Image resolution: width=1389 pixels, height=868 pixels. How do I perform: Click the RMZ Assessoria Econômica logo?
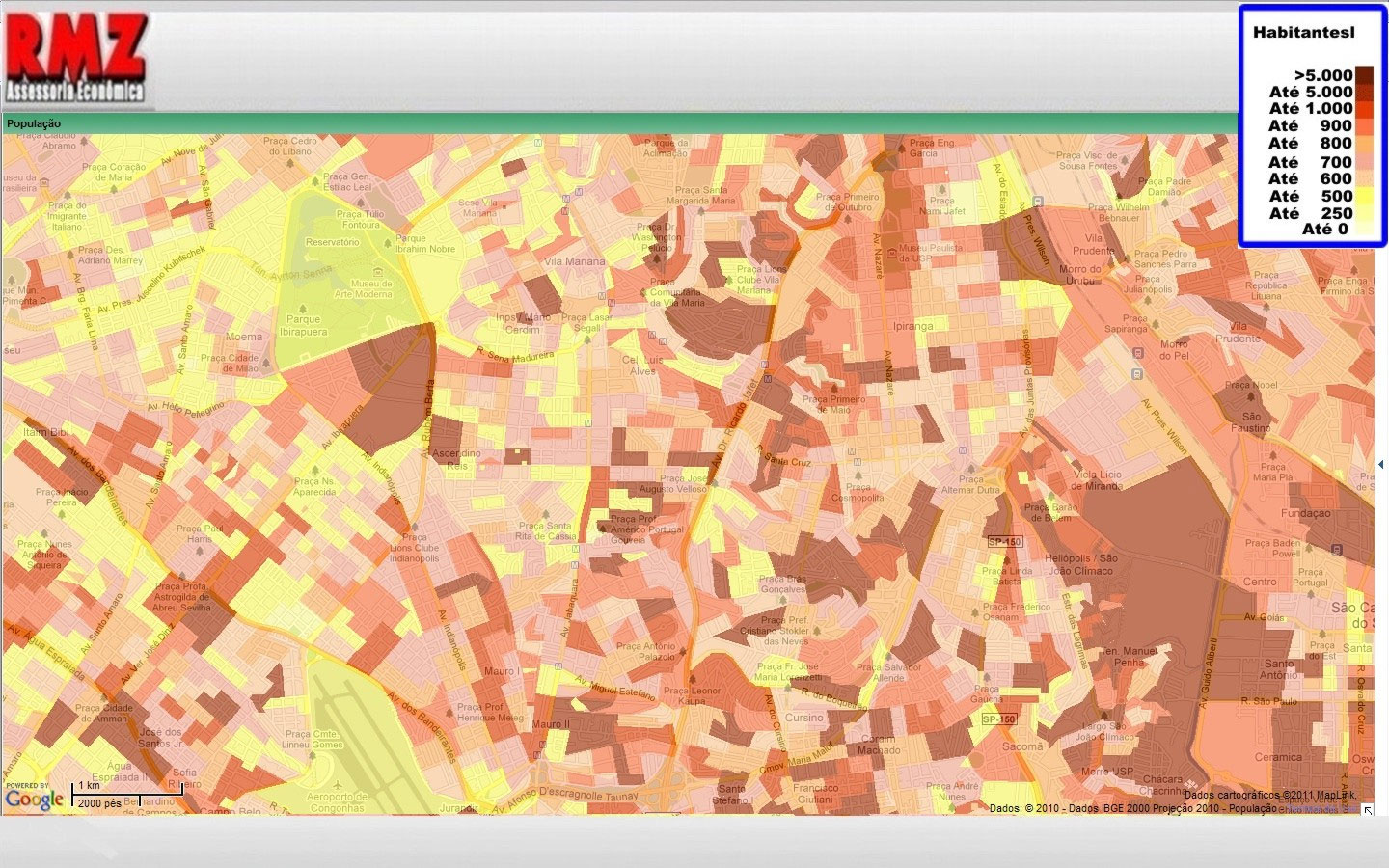[x=76, y=58]
